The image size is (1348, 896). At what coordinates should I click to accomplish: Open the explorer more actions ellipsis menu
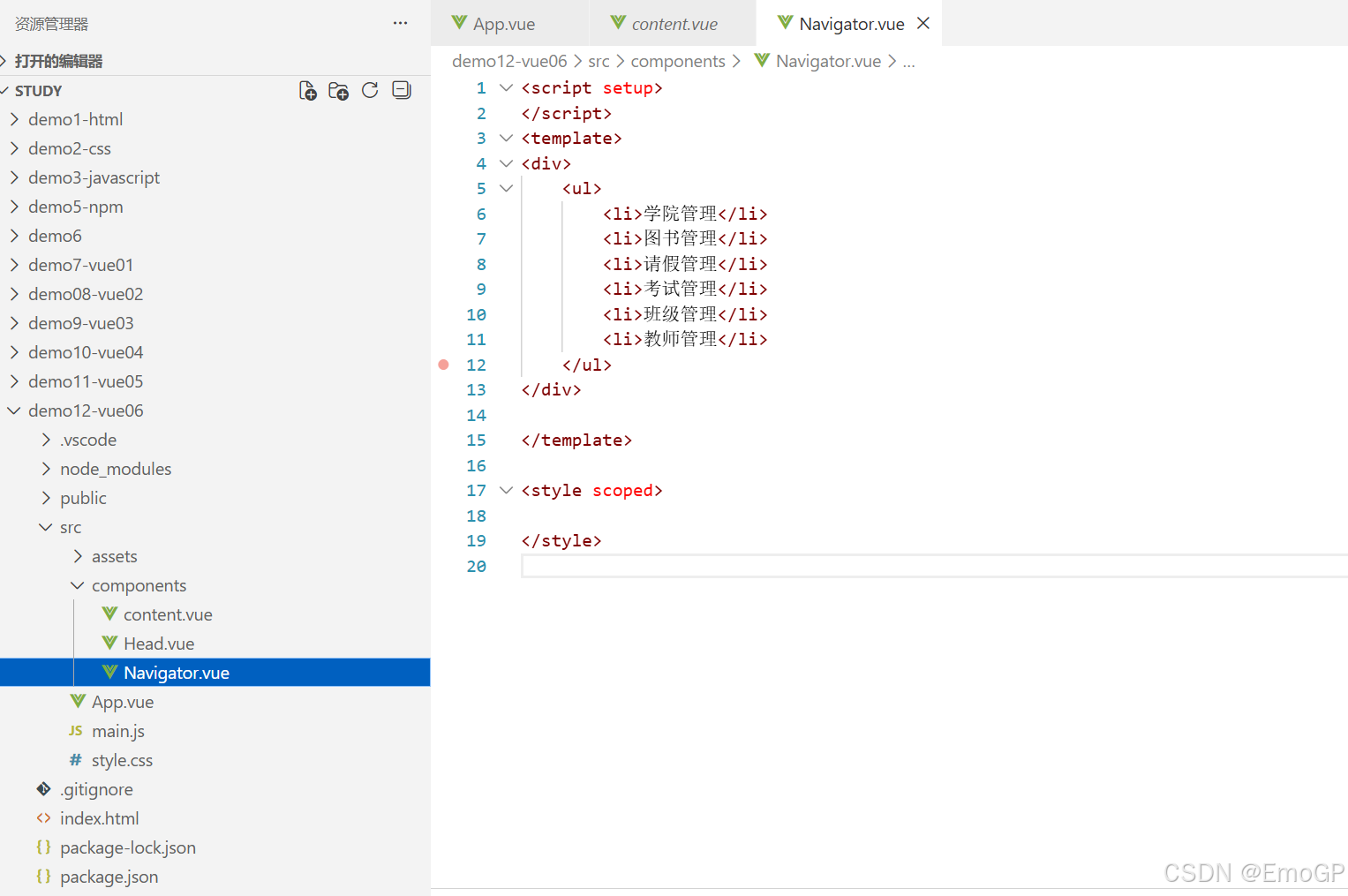pyautogui.click(x=401, y=23)
